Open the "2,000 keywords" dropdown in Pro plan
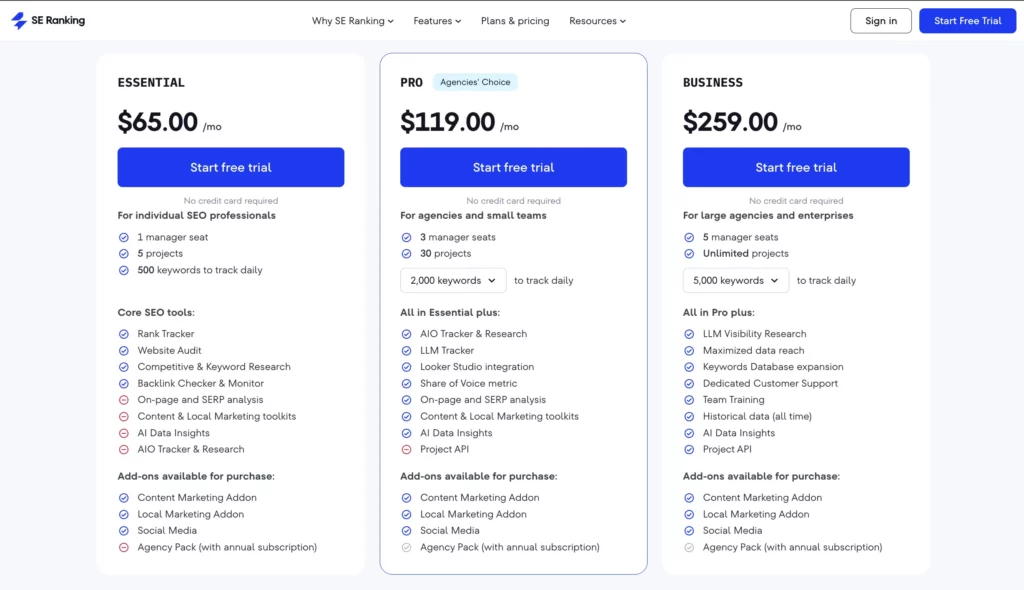 453,280
